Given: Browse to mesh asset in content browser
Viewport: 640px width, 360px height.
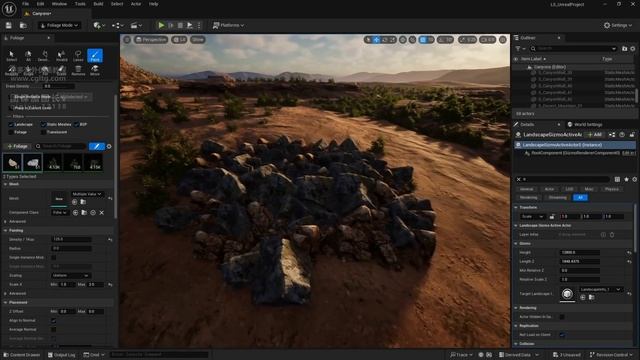Looking at the screenshot, I should (x=83, y=202).
